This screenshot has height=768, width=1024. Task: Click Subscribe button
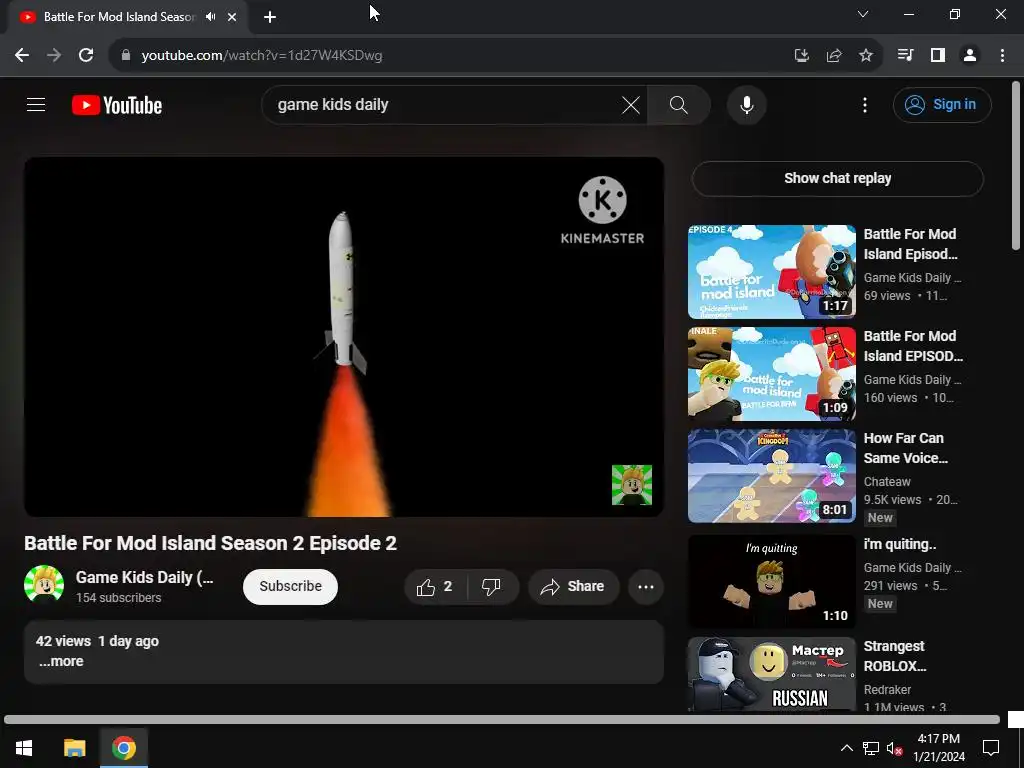click(x=291, y=586)
